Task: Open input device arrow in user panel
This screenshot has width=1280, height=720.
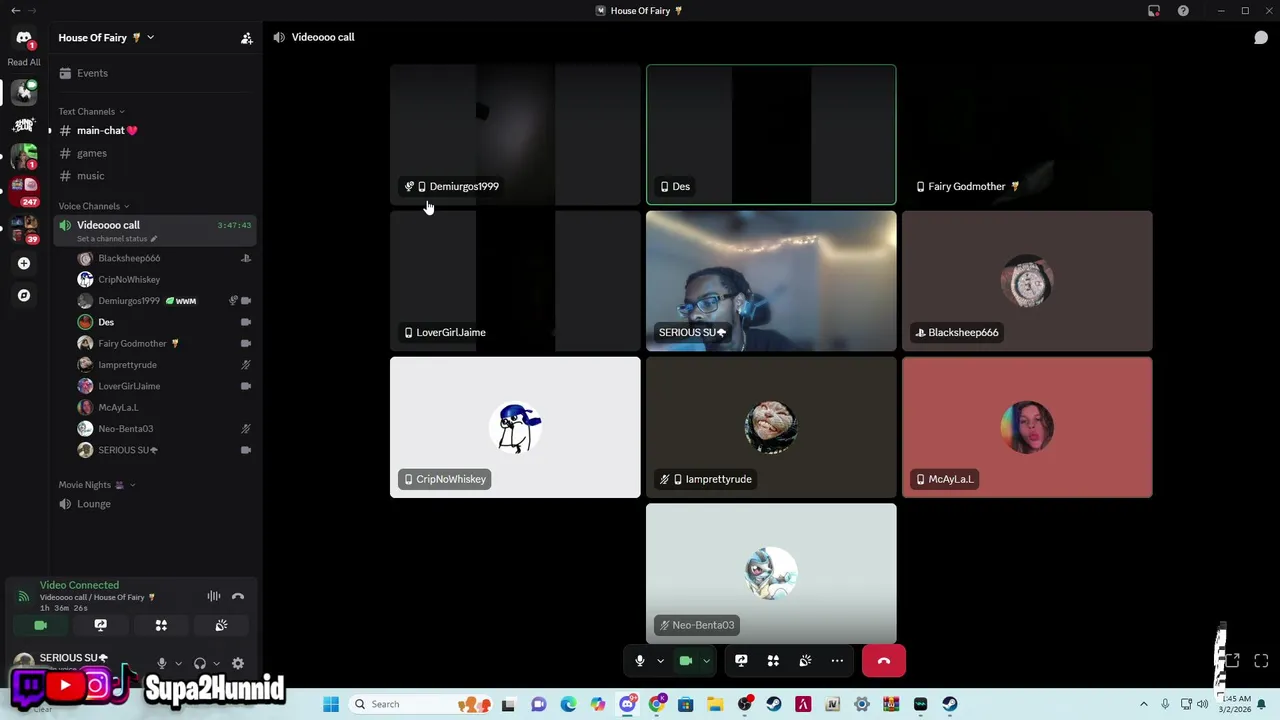Action: (x=178, y=663)
